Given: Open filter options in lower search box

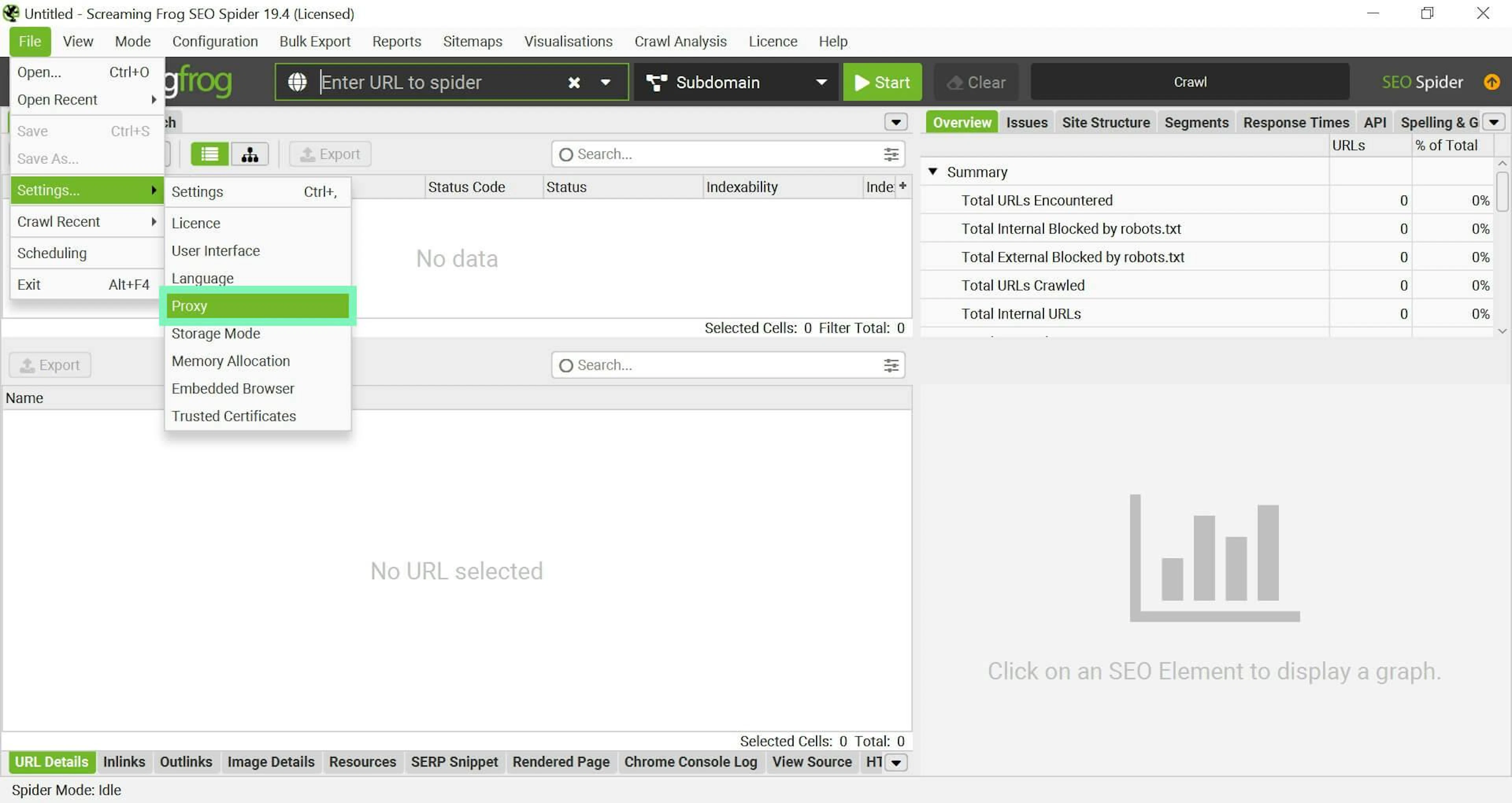Looking at the screenshot, I should pyautogui.click(x=891, y=366).
